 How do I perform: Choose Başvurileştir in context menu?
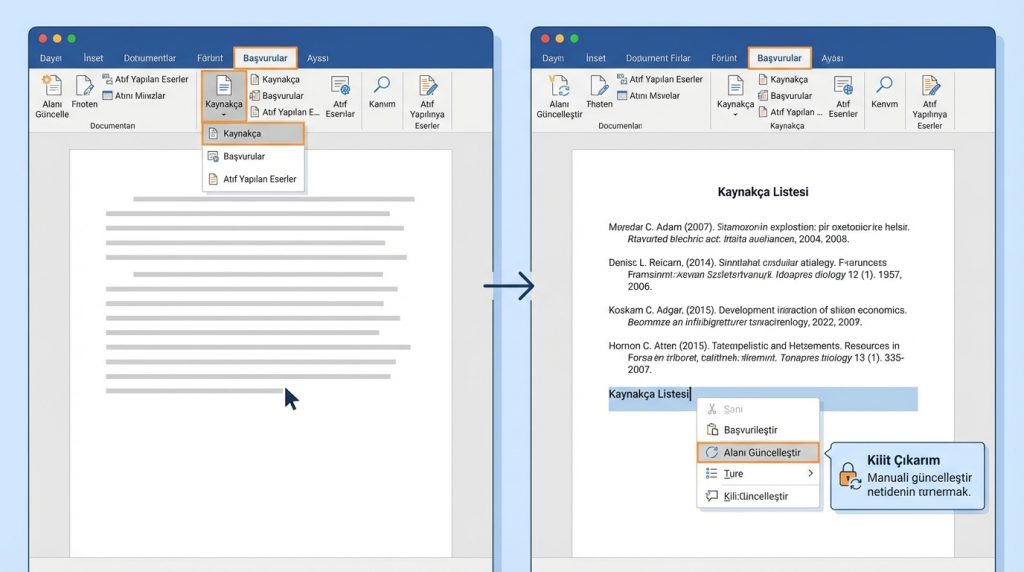pos(758,430)
